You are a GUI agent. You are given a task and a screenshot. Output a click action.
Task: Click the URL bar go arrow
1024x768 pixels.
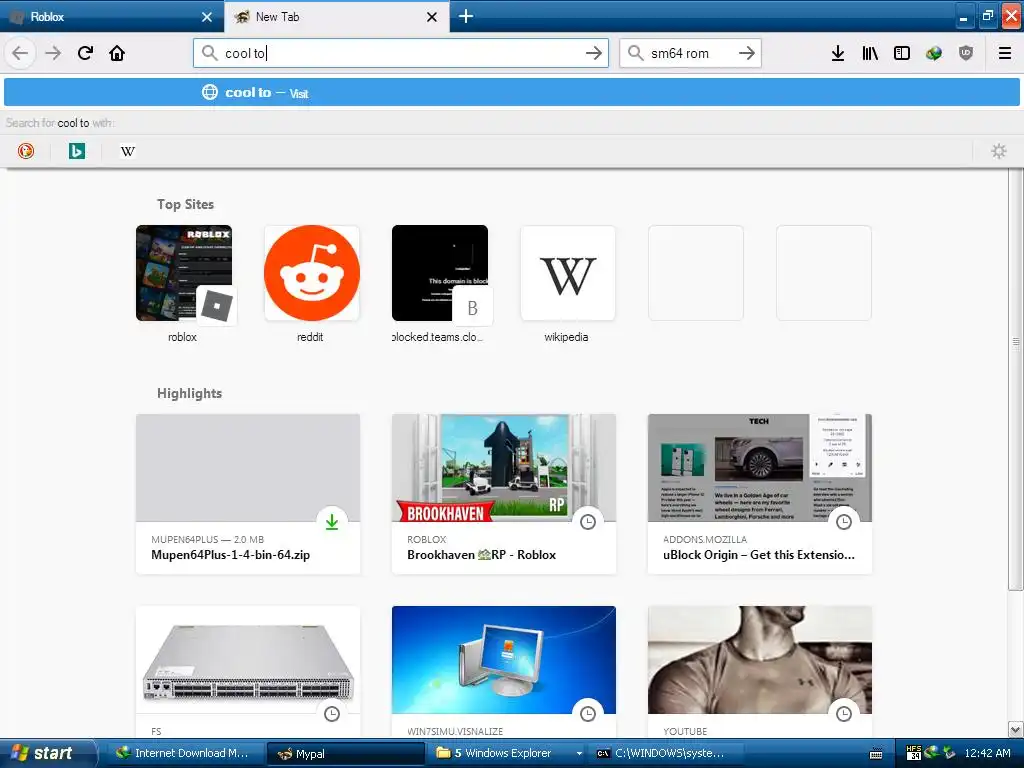pos(593,53)
